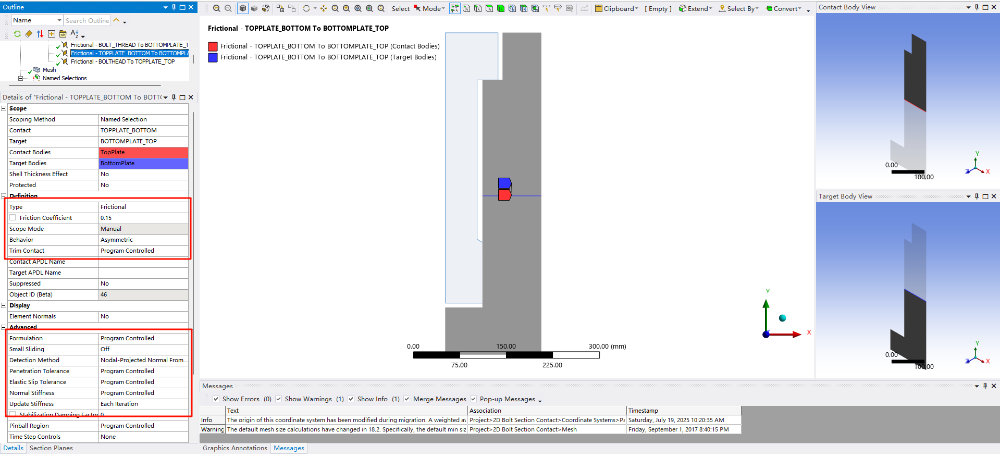Click the tag filter icon in Outline
The width and height of the screenshot is (1000, 454).
[29, 34]
